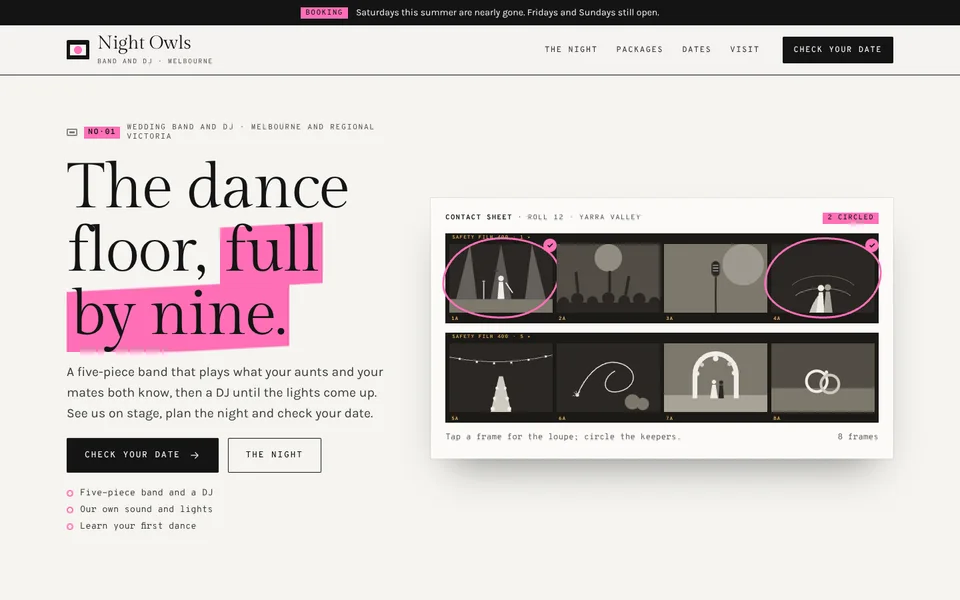Click the hero Check Your Date button
This screenshot has height=600, width=960.
point(143,455)
